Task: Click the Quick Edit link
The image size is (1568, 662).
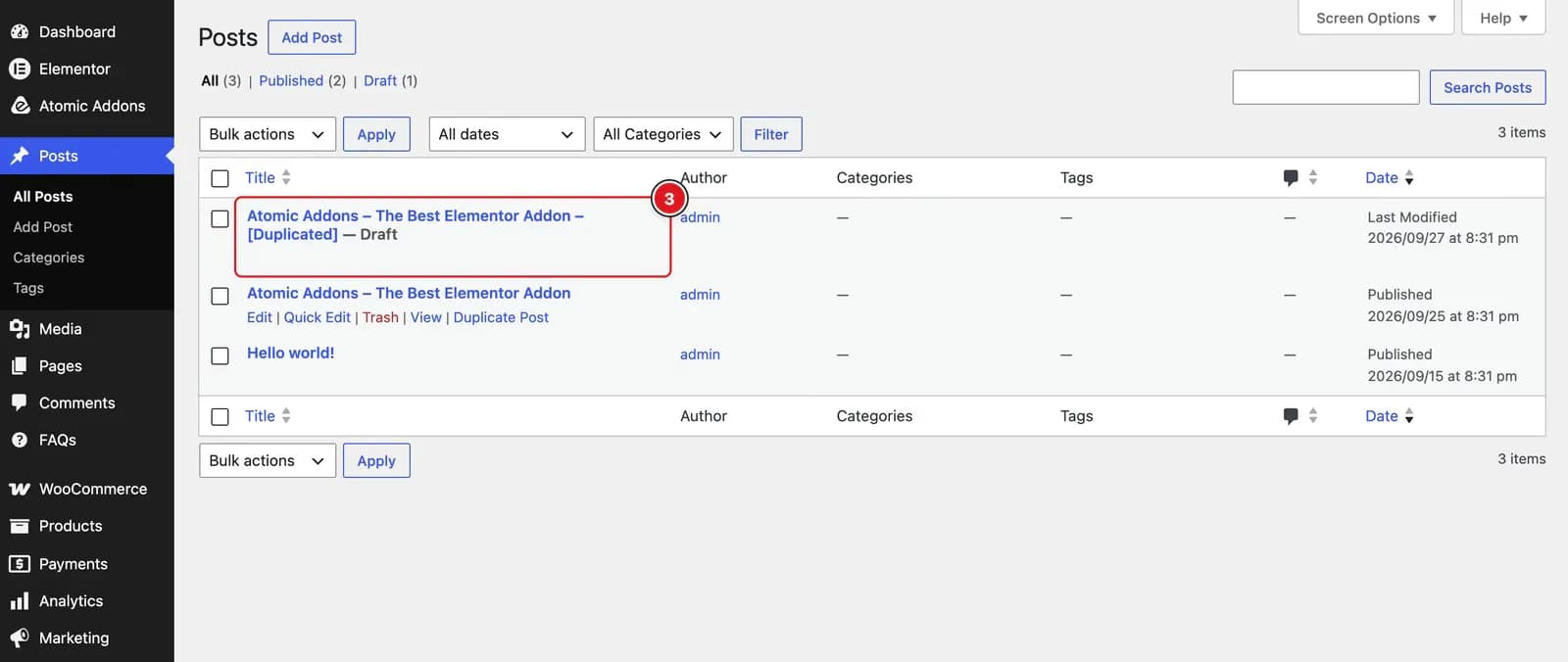Action: coord(318,317)
